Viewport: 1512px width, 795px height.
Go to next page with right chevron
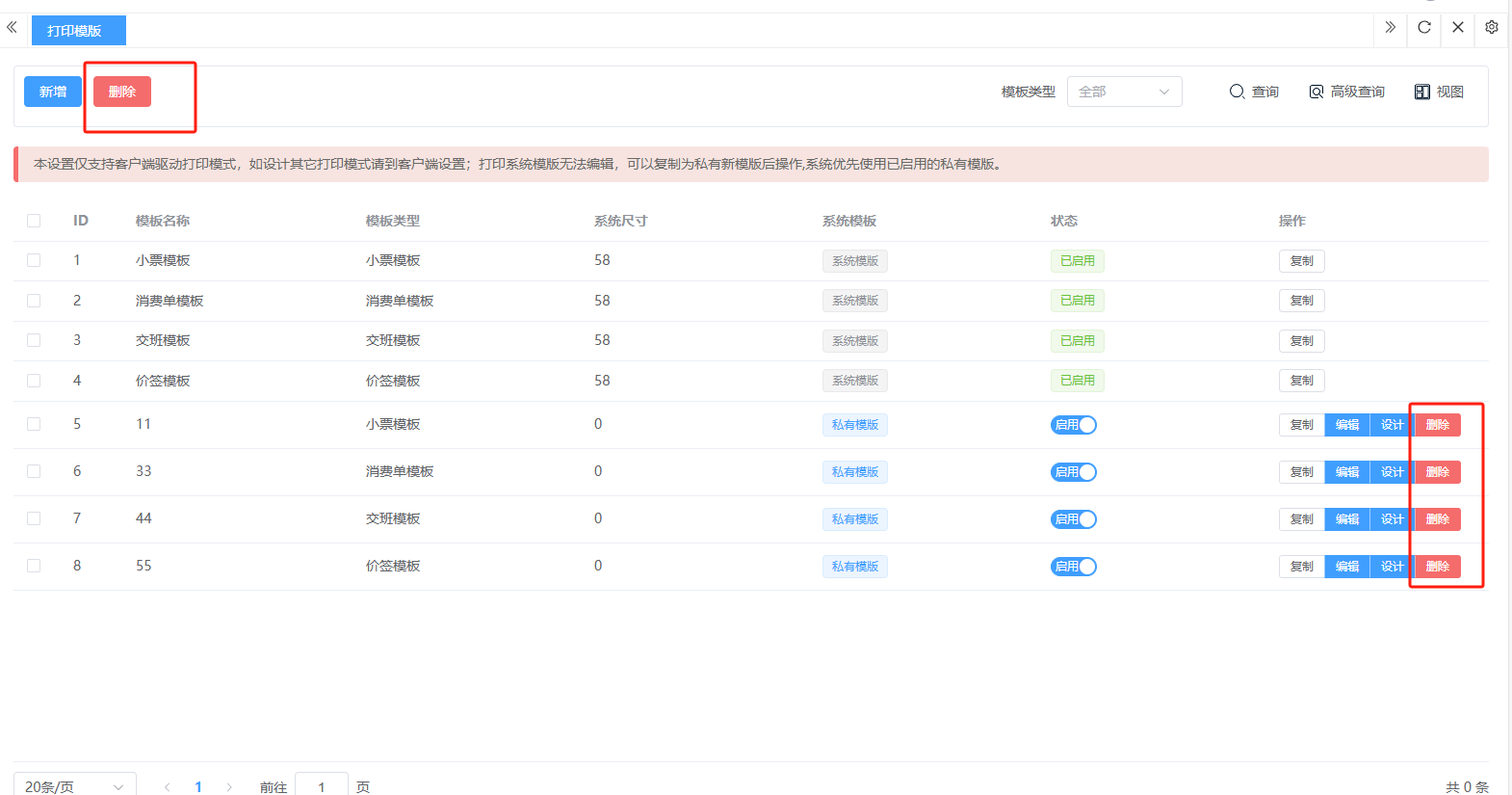point(229,787)
